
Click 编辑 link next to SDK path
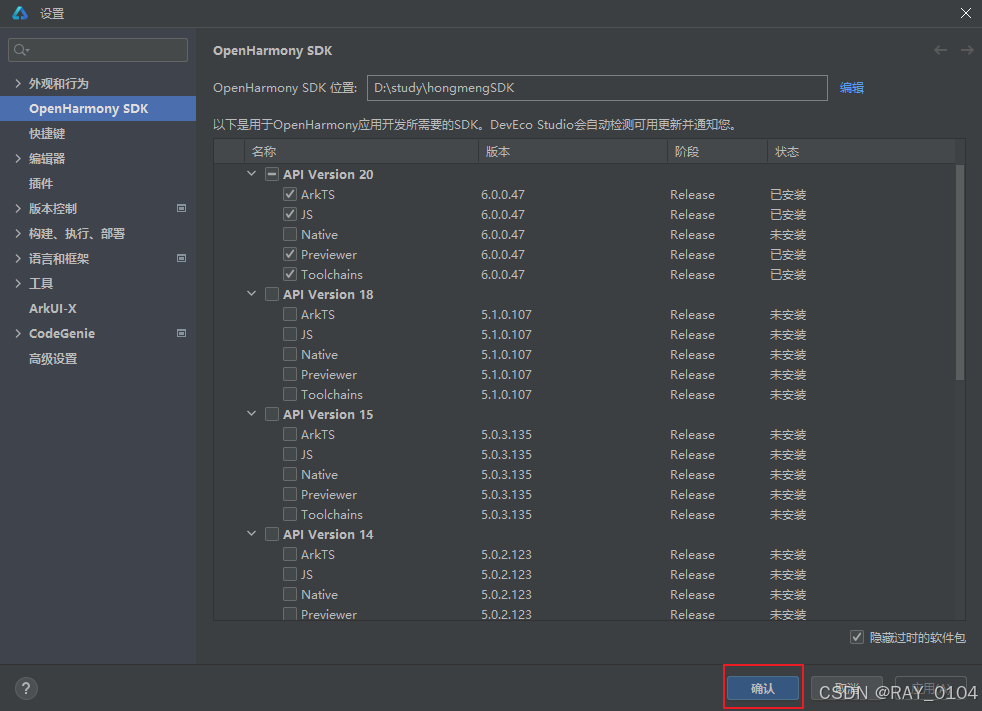point(852,88)
